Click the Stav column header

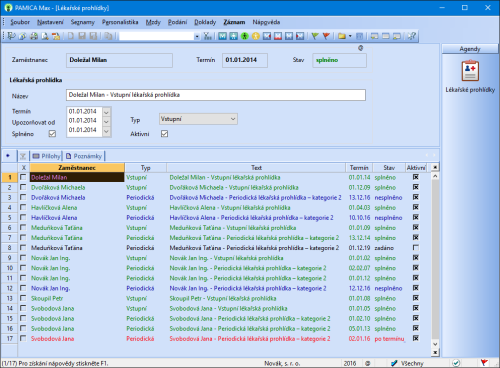[x=389, y=167]
